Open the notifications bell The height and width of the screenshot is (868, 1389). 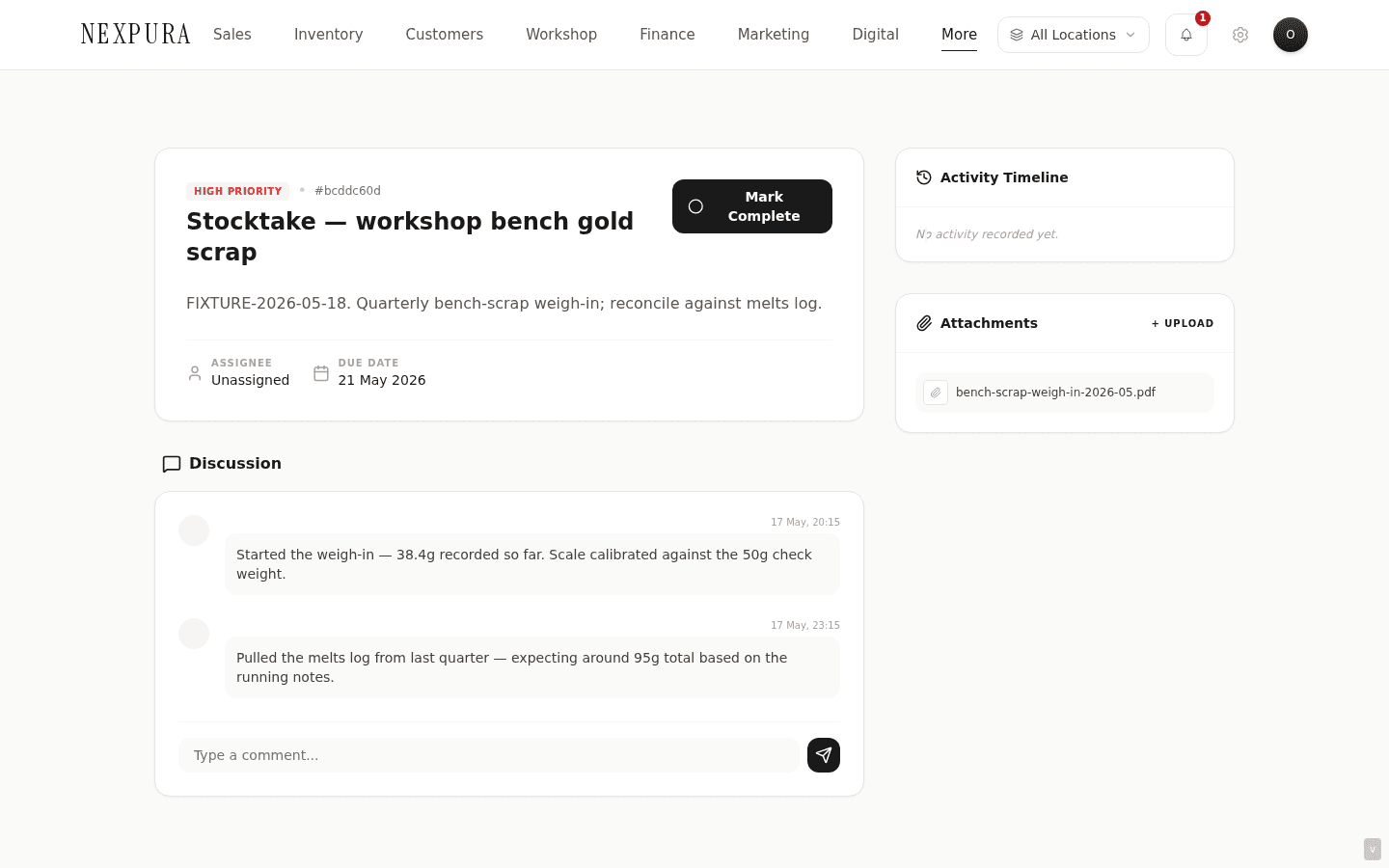tap(1185, 35)
